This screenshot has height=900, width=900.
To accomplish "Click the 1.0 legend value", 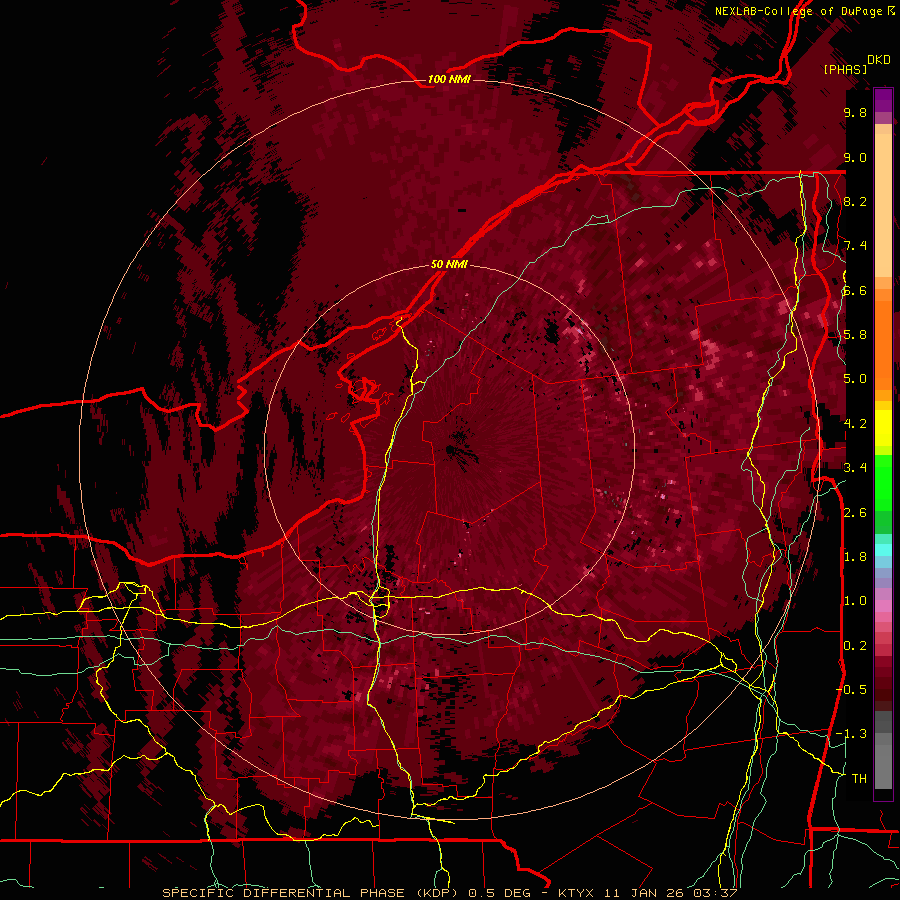I will click(855, 601).
